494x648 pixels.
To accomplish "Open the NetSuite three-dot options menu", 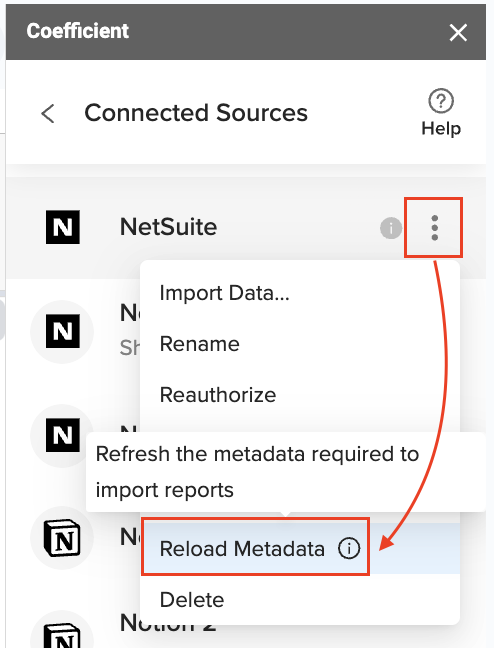I will pyautogui.click(x=434, y=227).
